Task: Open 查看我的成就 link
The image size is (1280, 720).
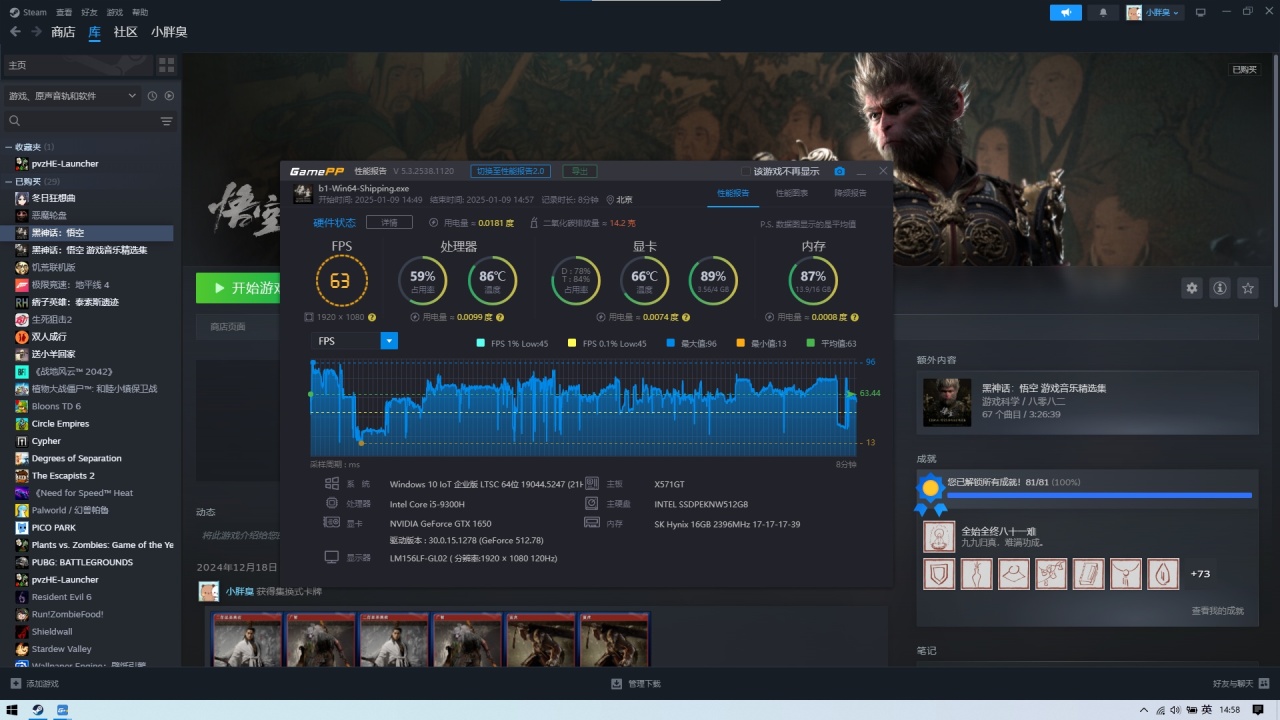Action: pyautogui.click(x=1217, y=610)
